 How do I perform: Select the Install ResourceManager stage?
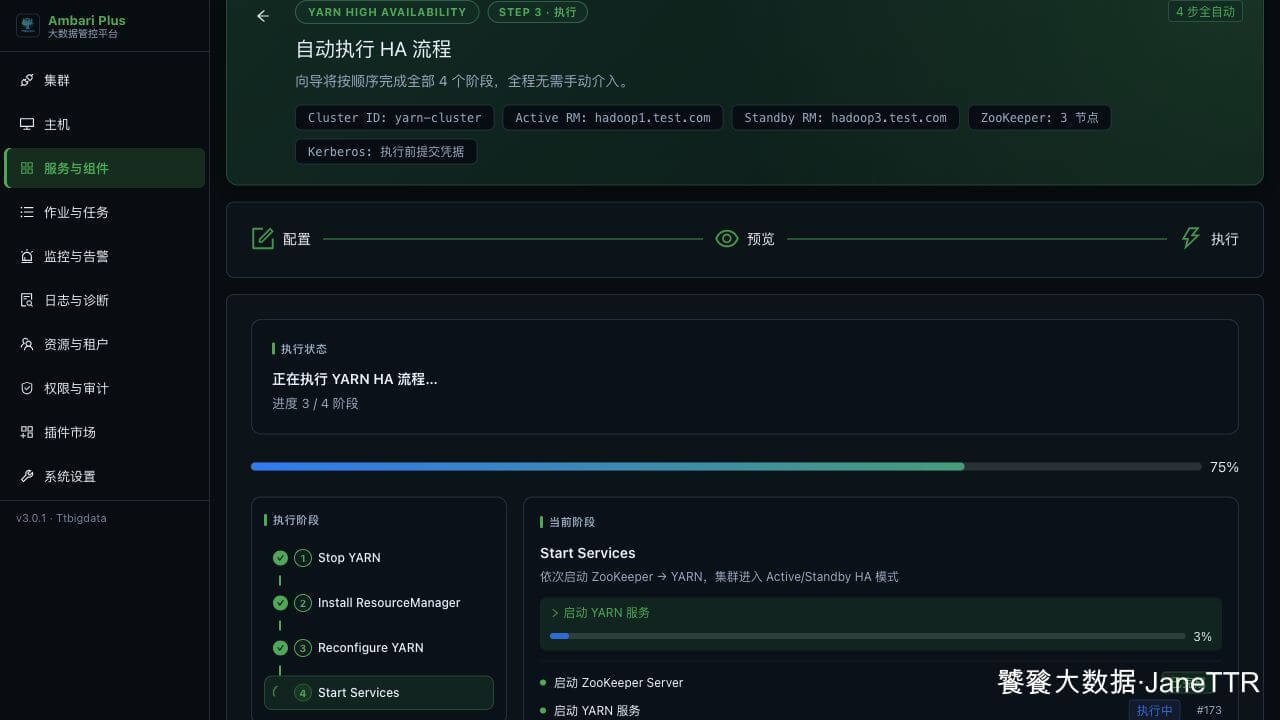(379, 603)
